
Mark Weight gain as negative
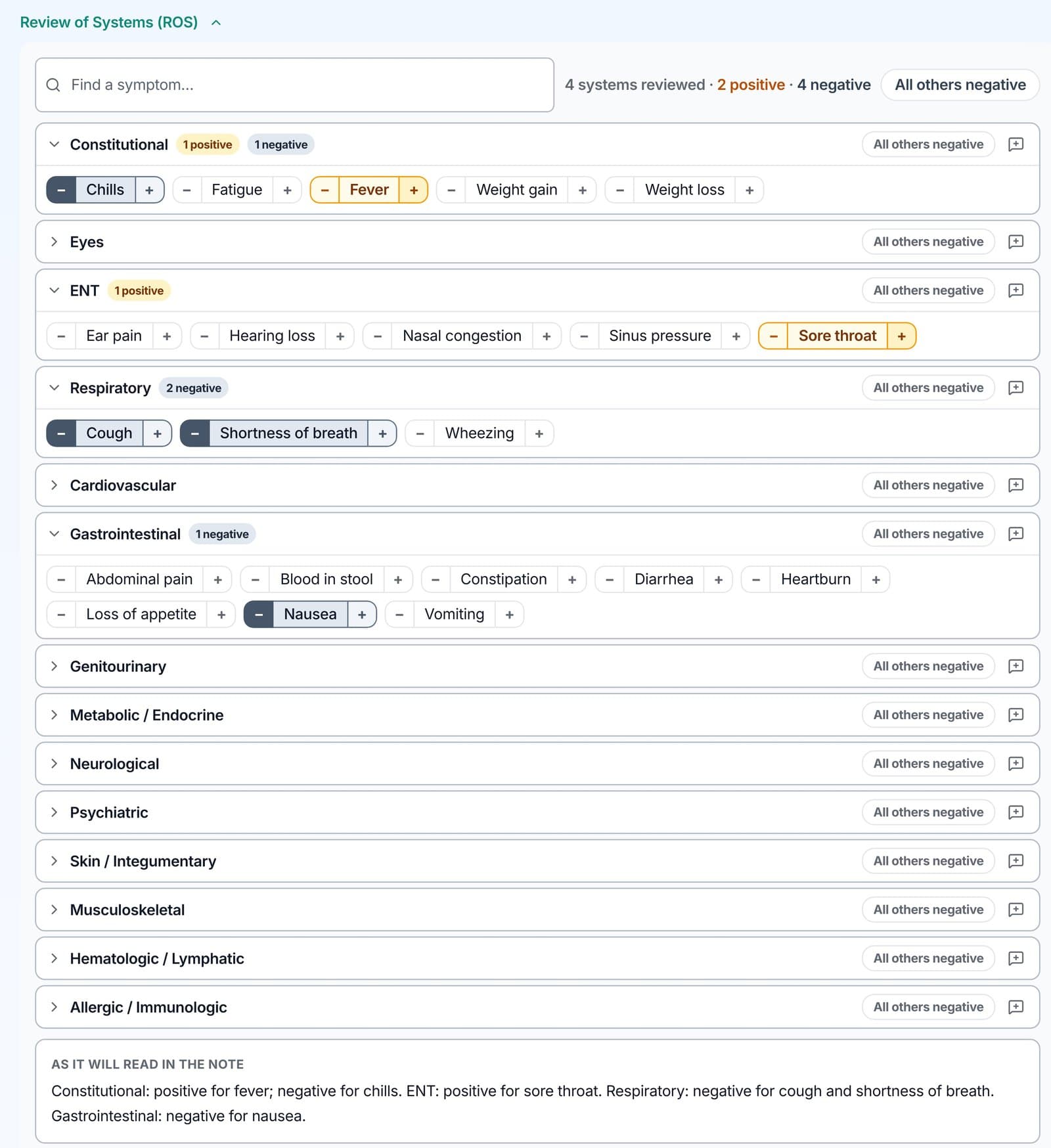pos(451,190)
